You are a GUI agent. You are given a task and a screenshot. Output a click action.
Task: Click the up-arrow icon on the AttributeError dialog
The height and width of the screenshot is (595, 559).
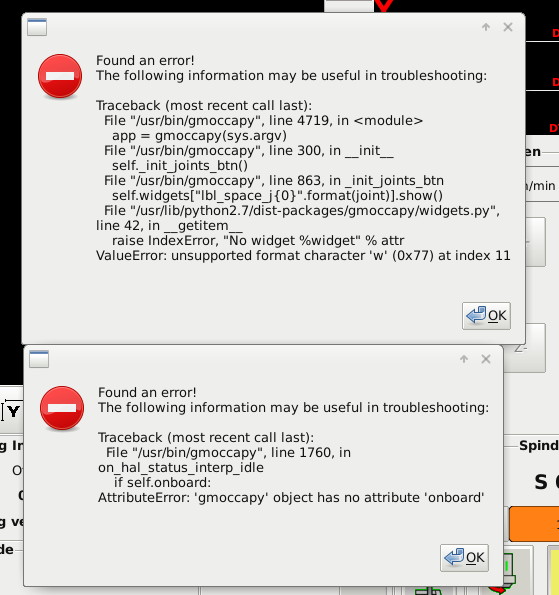(464, 359)
